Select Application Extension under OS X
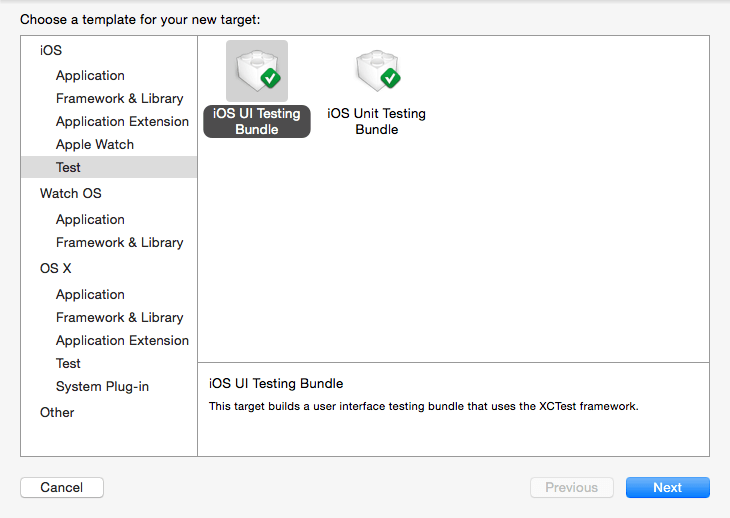 (x=122, y=340)
